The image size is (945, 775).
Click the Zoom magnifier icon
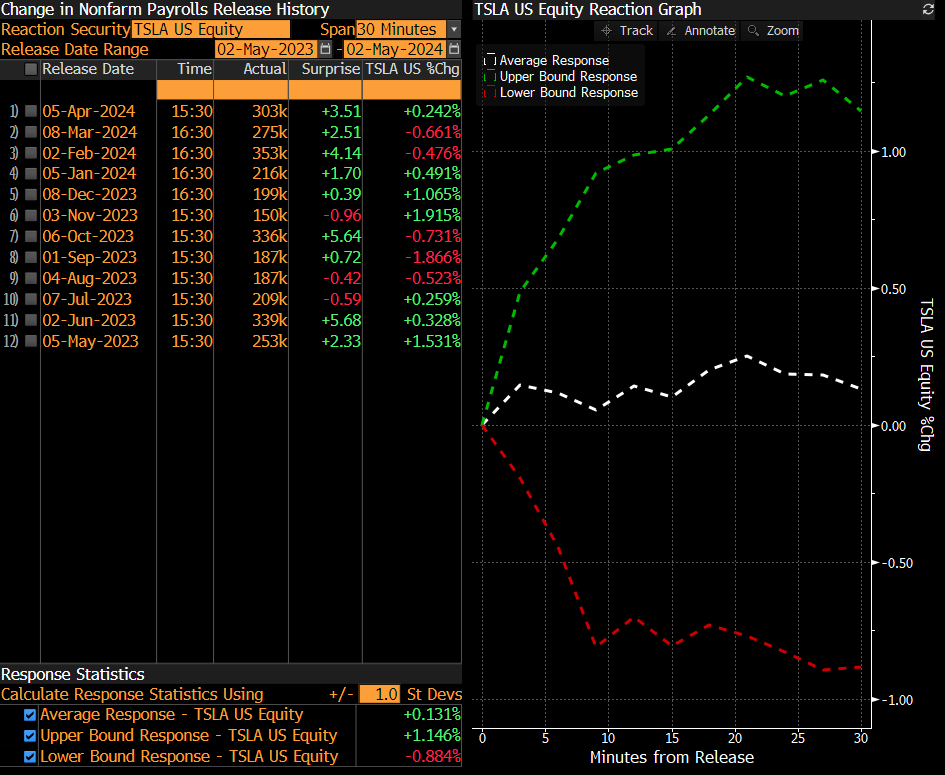[753, 31]
